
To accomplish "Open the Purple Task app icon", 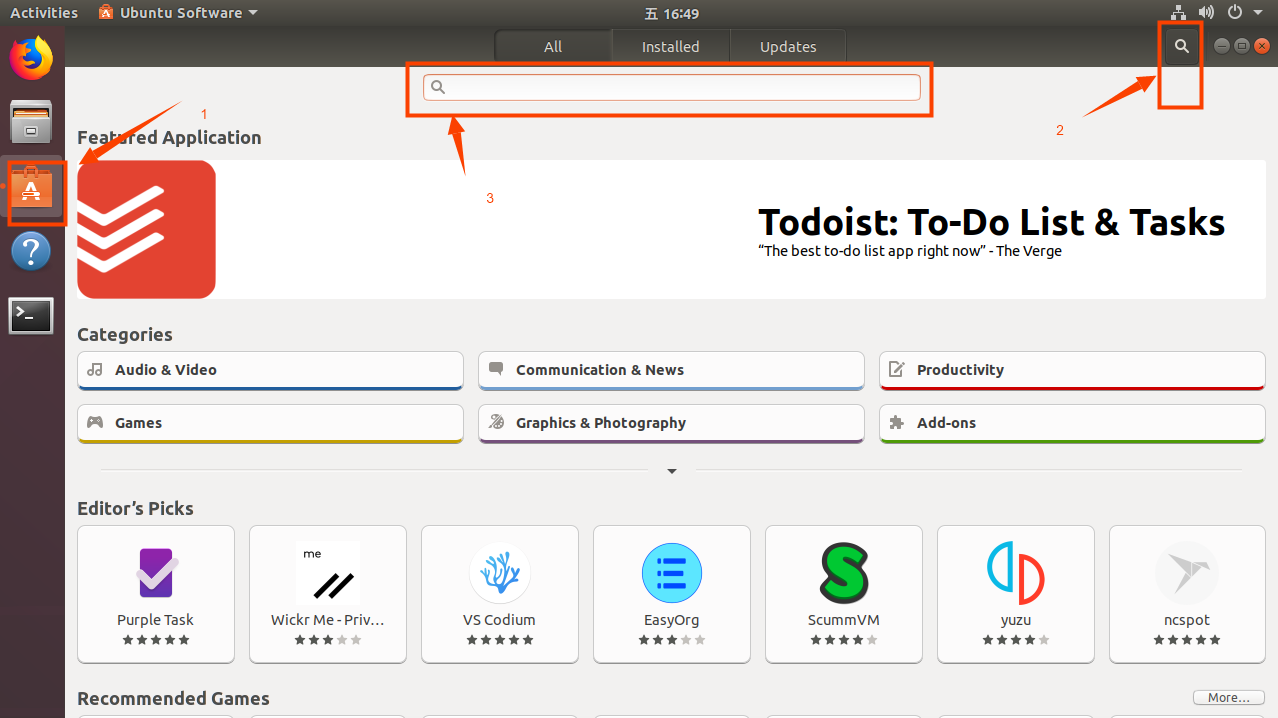I will (x=156, y=573).
